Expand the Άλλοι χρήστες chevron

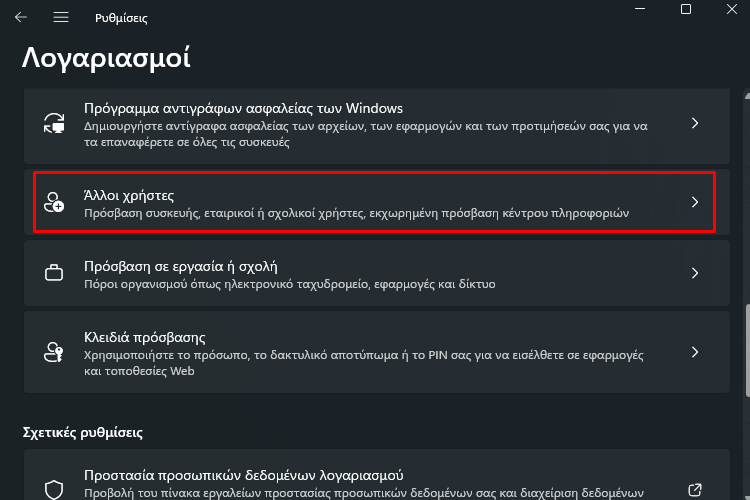(695, 202)
